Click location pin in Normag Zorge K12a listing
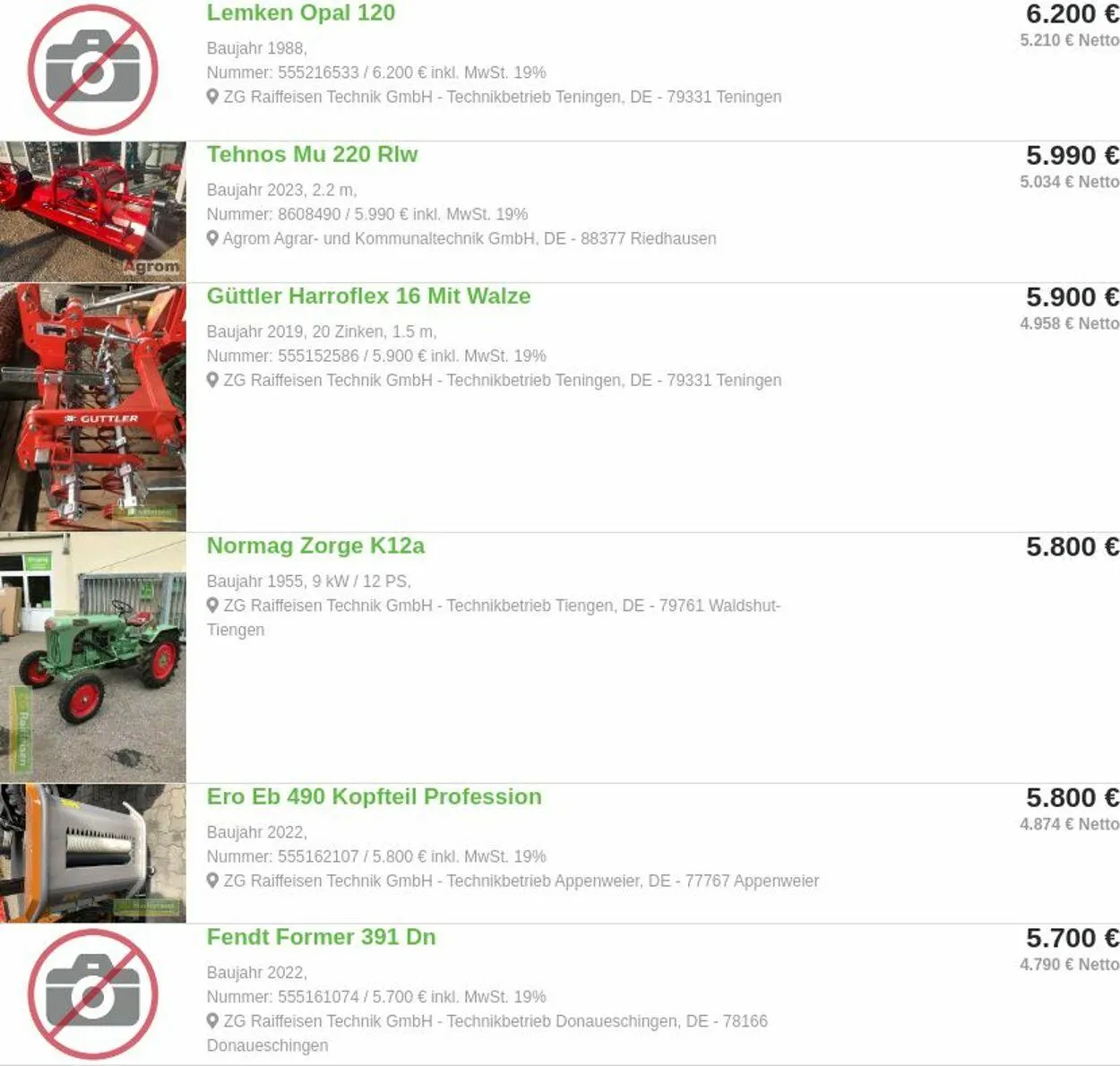1120x1066 pixels. tap(212, 606)
